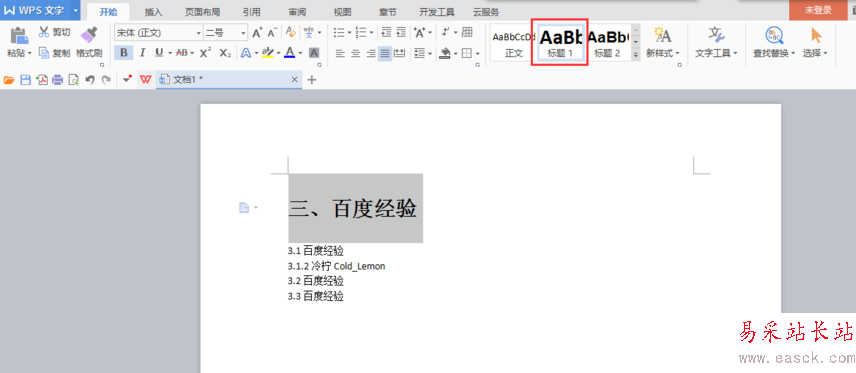Screen dimensions: 856x373
Task: Open the 页面布局 ribbon tab
Action: point(202,11)
